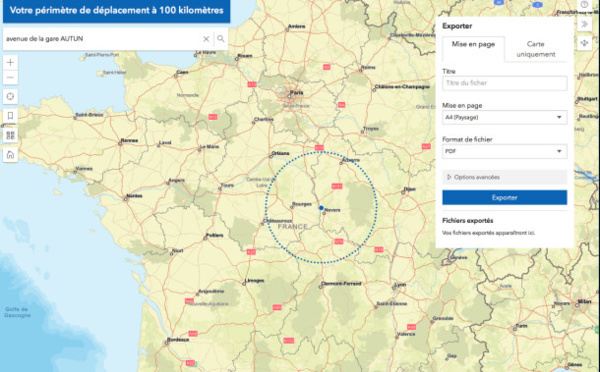Clear the address search text

[206, 39]
